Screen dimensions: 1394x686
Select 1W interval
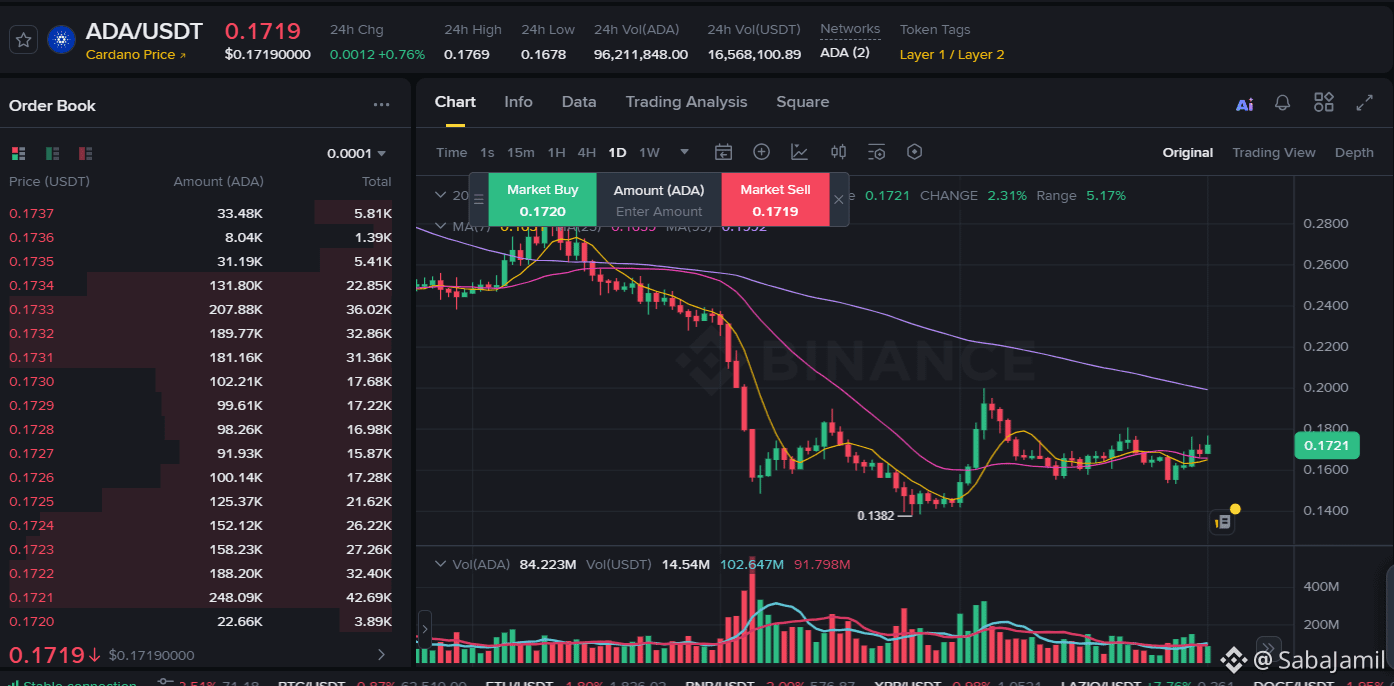pos(649,153)
